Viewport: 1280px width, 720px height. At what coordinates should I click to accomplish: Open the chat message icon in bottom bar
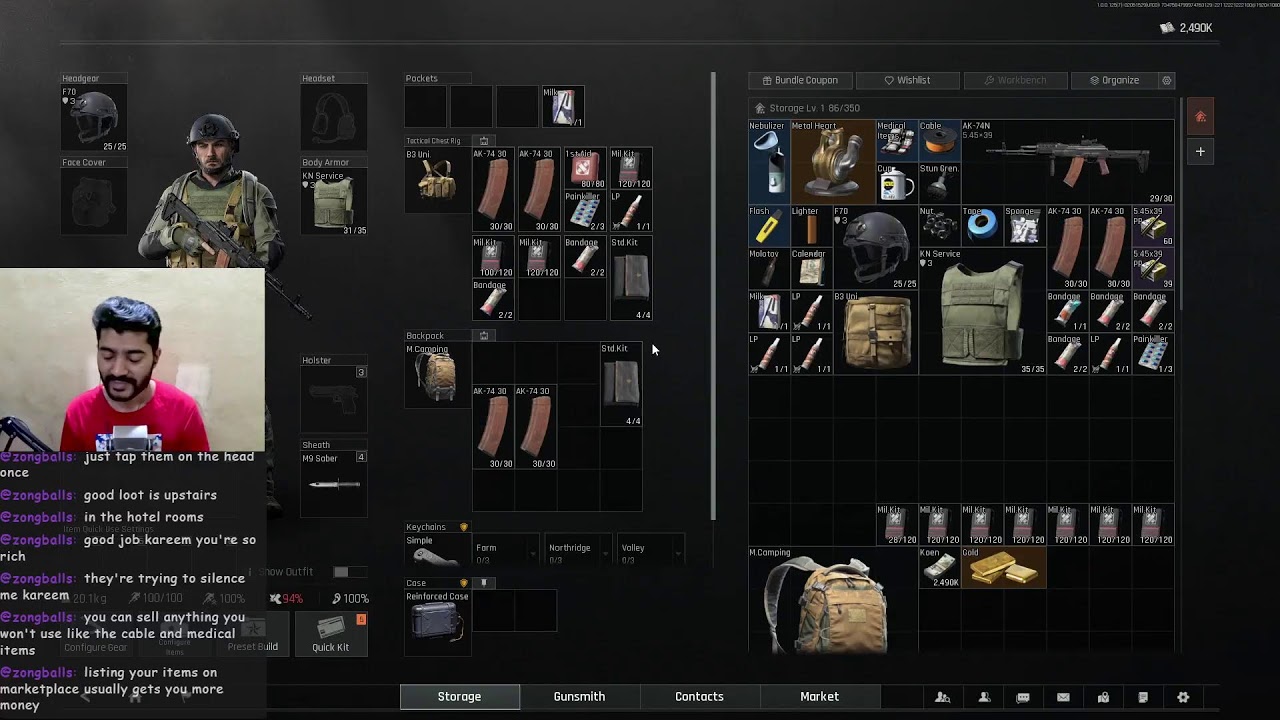(x=1023, y=697)
